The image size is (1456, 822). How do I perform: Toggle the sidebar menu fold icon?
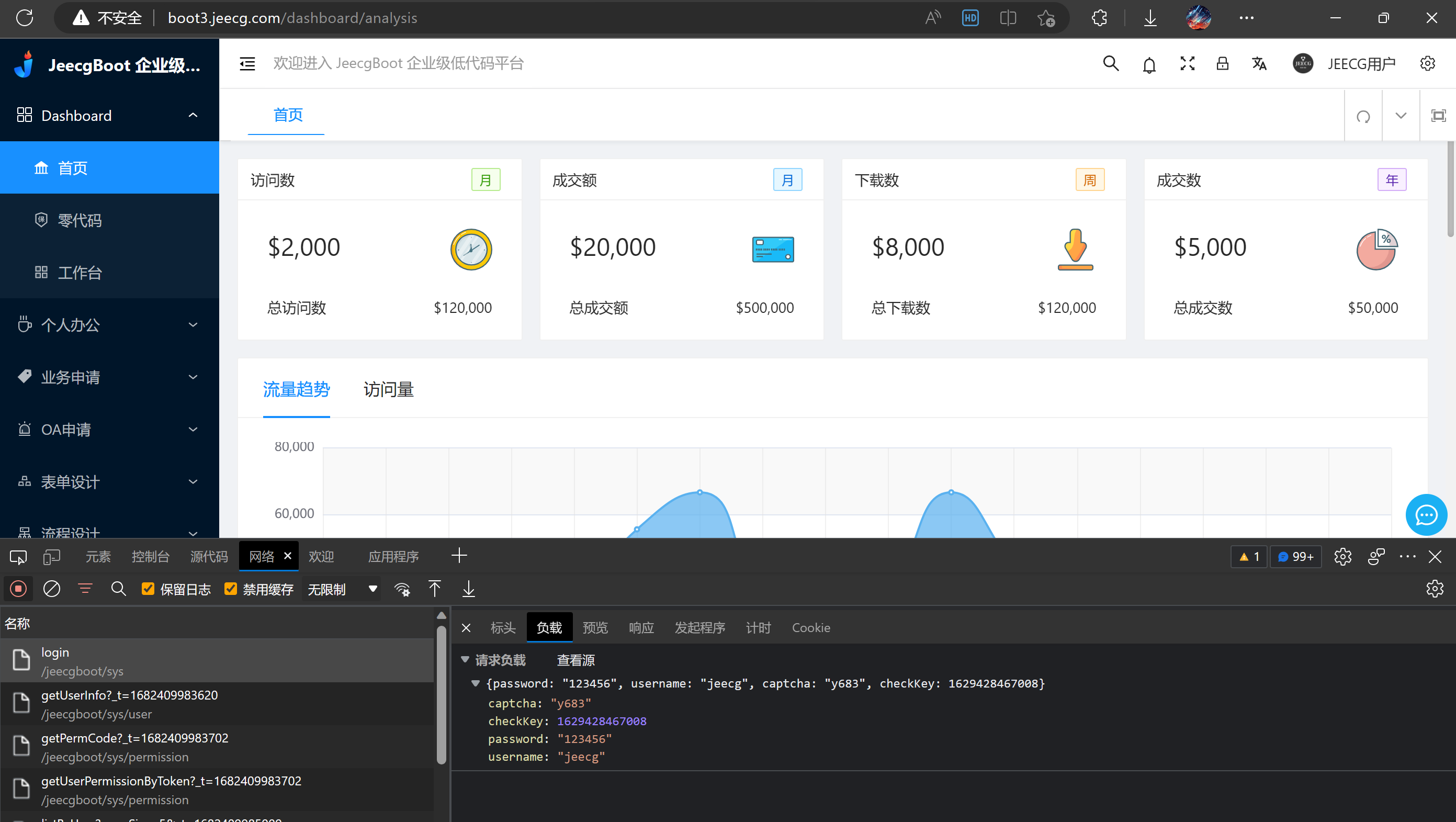(x=247, y=63)
